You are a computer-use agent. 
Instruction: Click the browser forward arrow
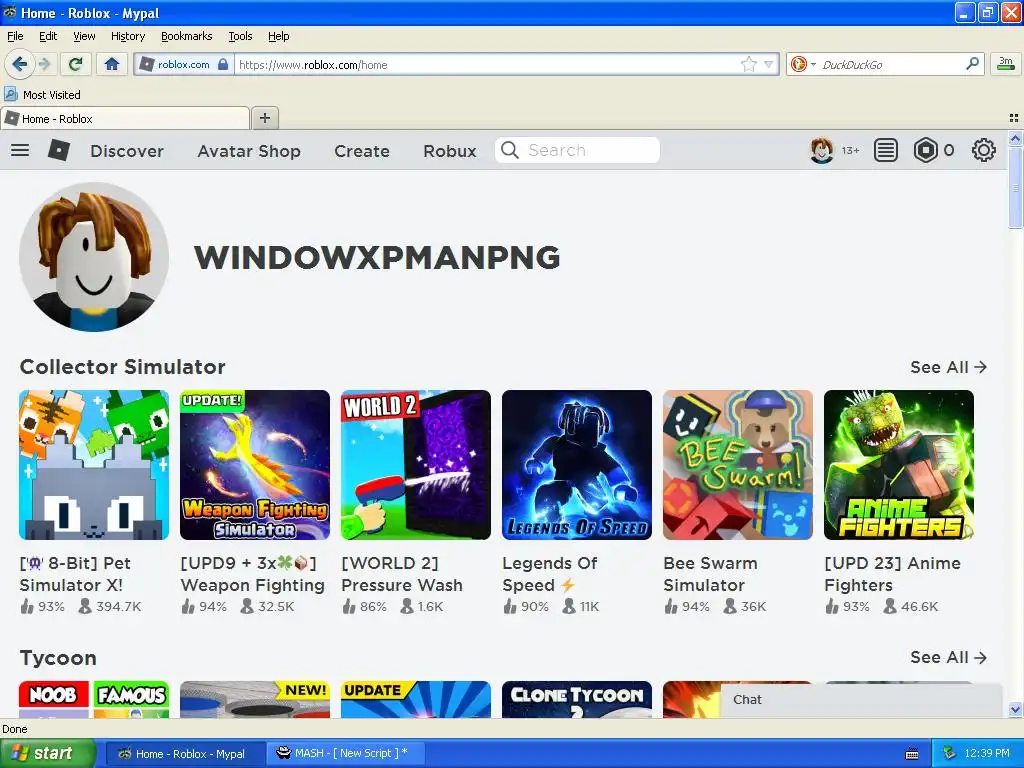point(44,64)
